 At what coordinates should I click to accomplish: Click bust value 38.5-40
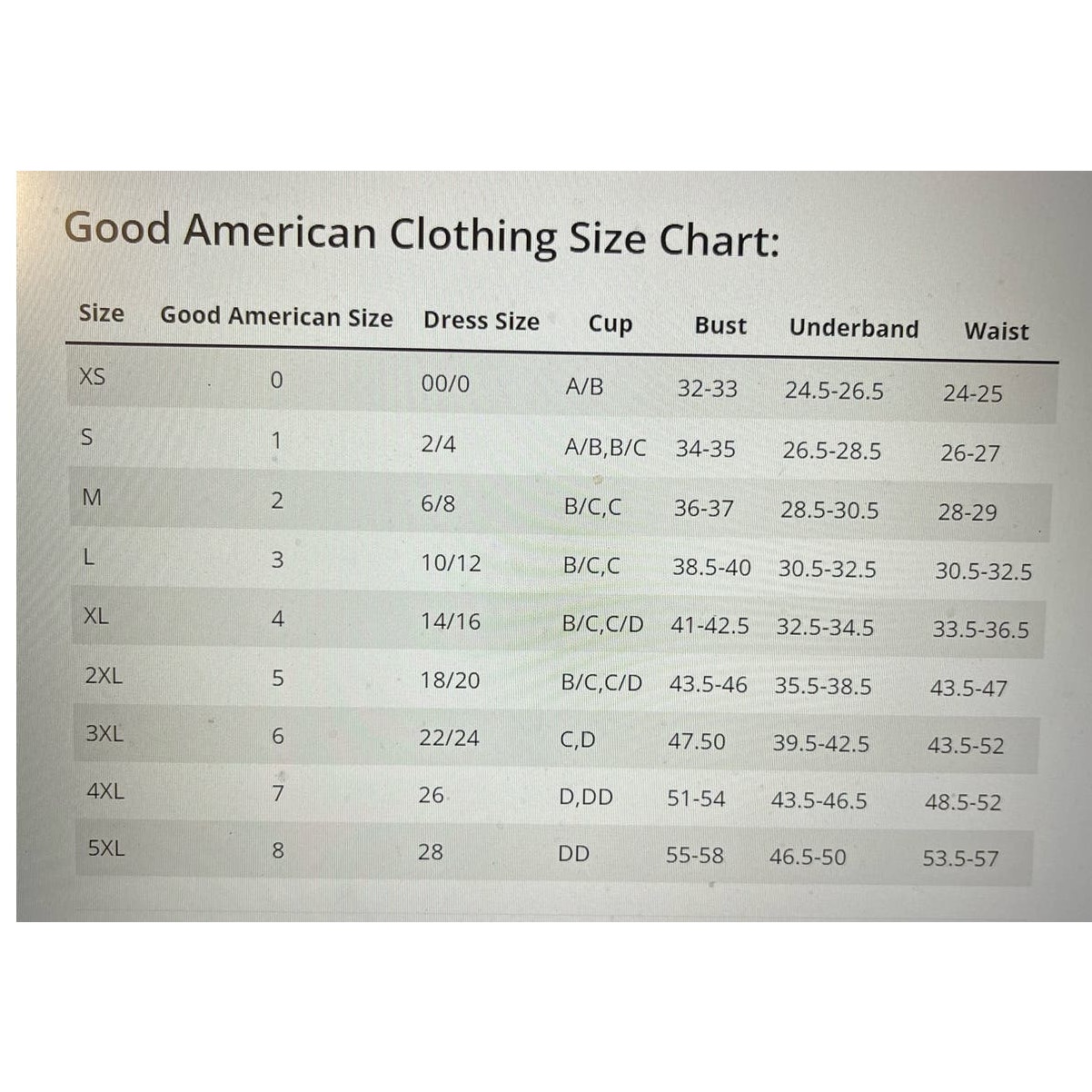(711, 567)
